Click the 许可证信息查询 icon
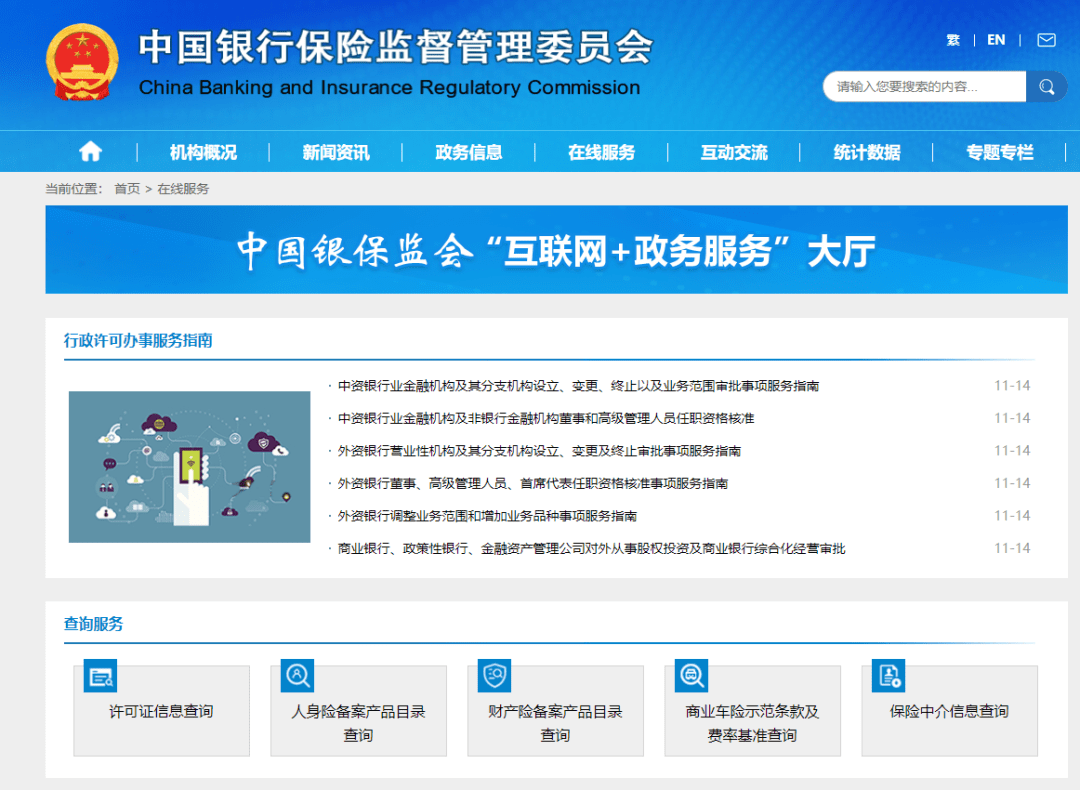 [101, 676]
